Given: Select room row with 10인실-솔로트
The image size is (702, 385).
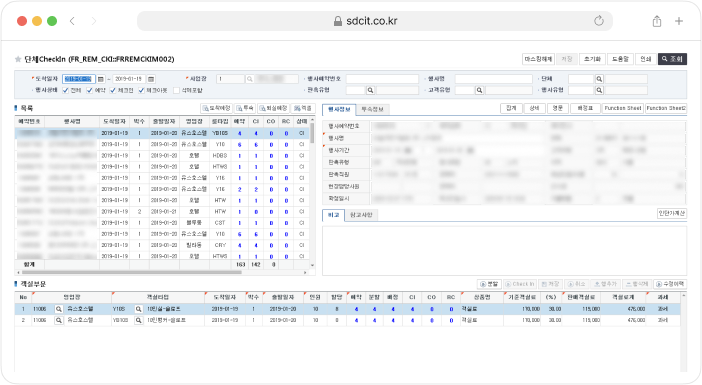Looking at the screenshot, I should [347, 309].
